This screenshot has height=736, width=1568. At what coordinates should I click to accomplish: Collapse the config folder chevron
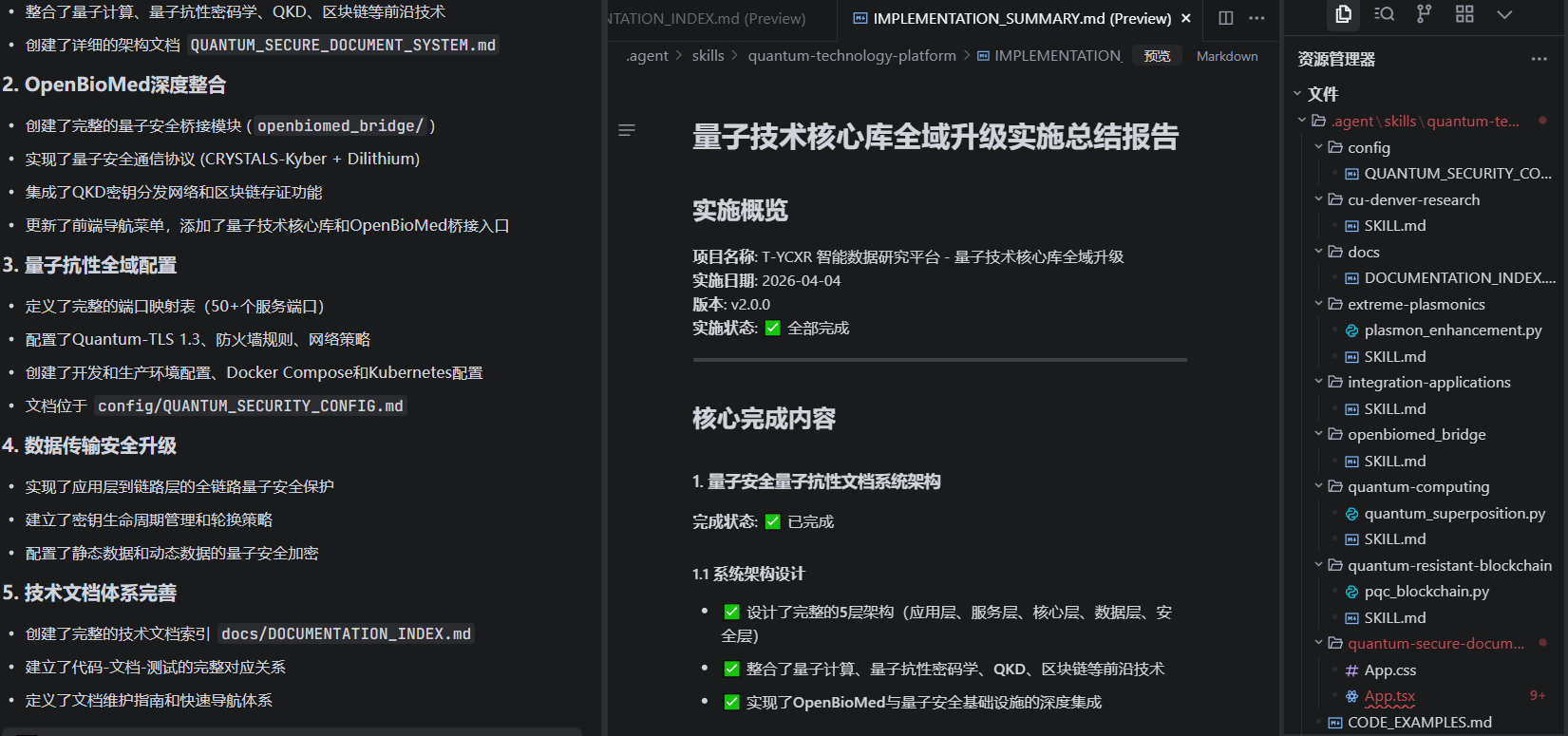(x=1318, y=147)
